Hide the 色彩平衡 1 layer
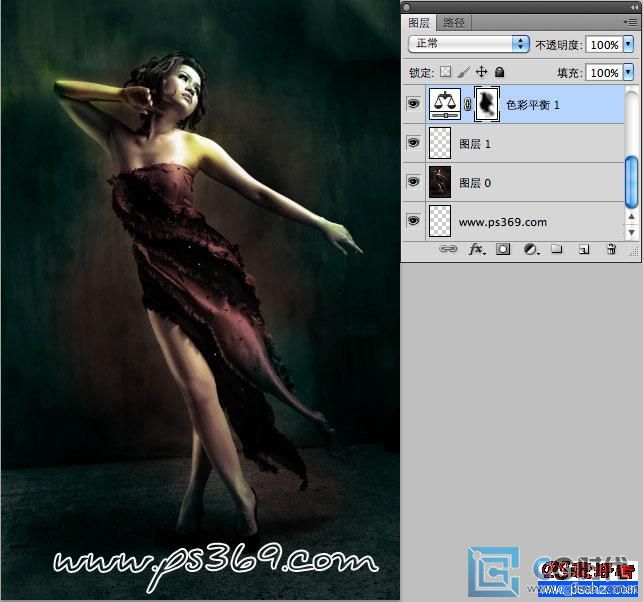 click(413, 103)
